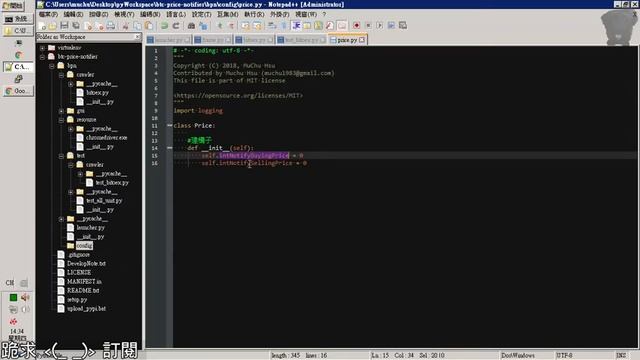The image size is (640, 360).
Task: Open the 語言(L) Language menu
Action: point(176,14)
